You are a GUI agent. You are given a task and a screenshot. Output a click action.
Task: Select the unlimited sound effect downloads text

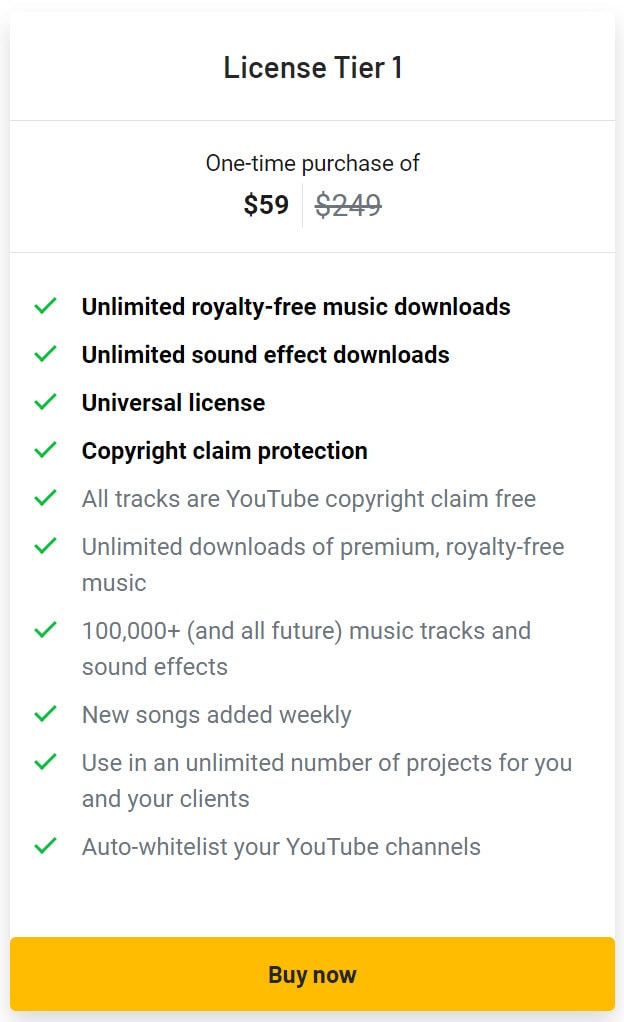coord(265,354)
